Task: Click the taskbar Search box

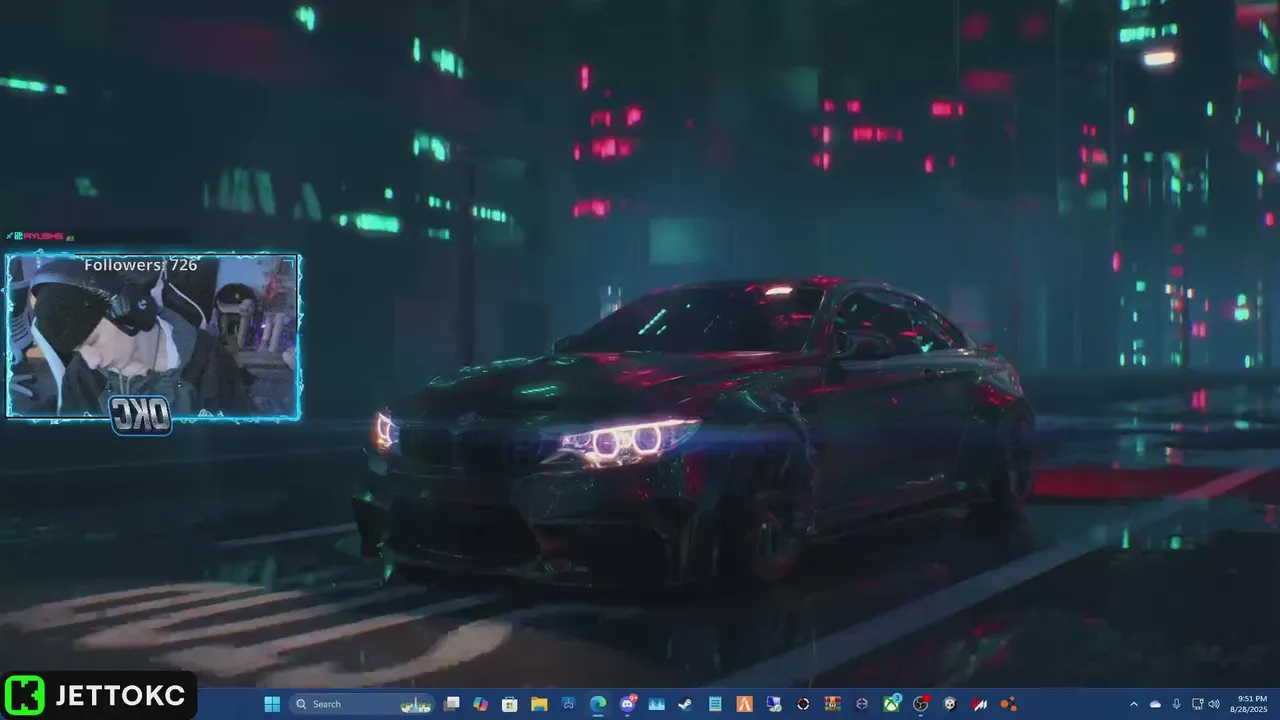Action: click(361, 704)
